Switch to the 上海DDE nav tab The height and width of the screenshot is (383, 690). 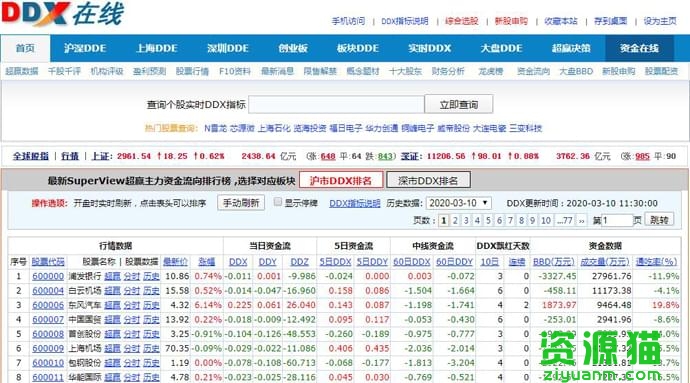(x=157, y=48)
